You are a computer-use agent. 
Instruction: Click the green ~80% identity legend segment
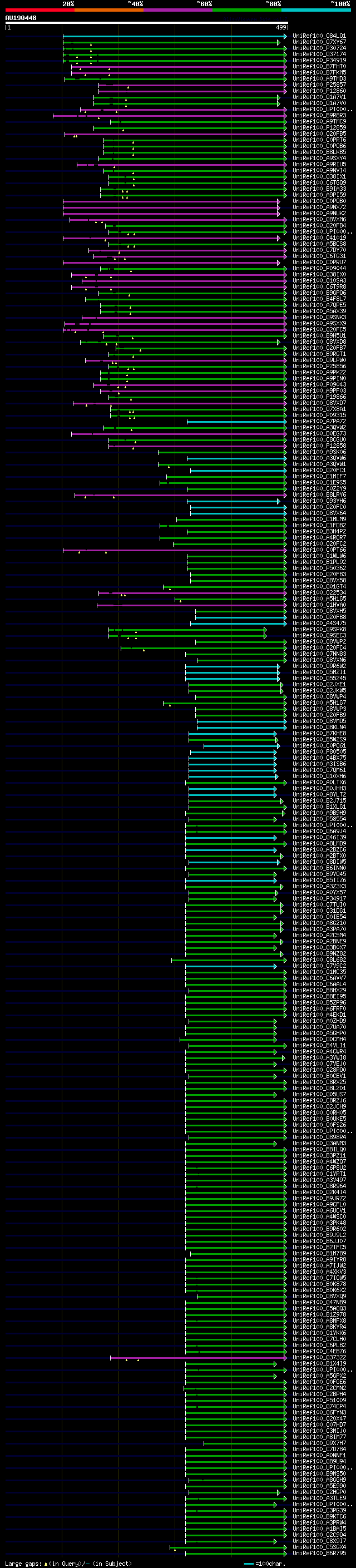tap(247, 10)
